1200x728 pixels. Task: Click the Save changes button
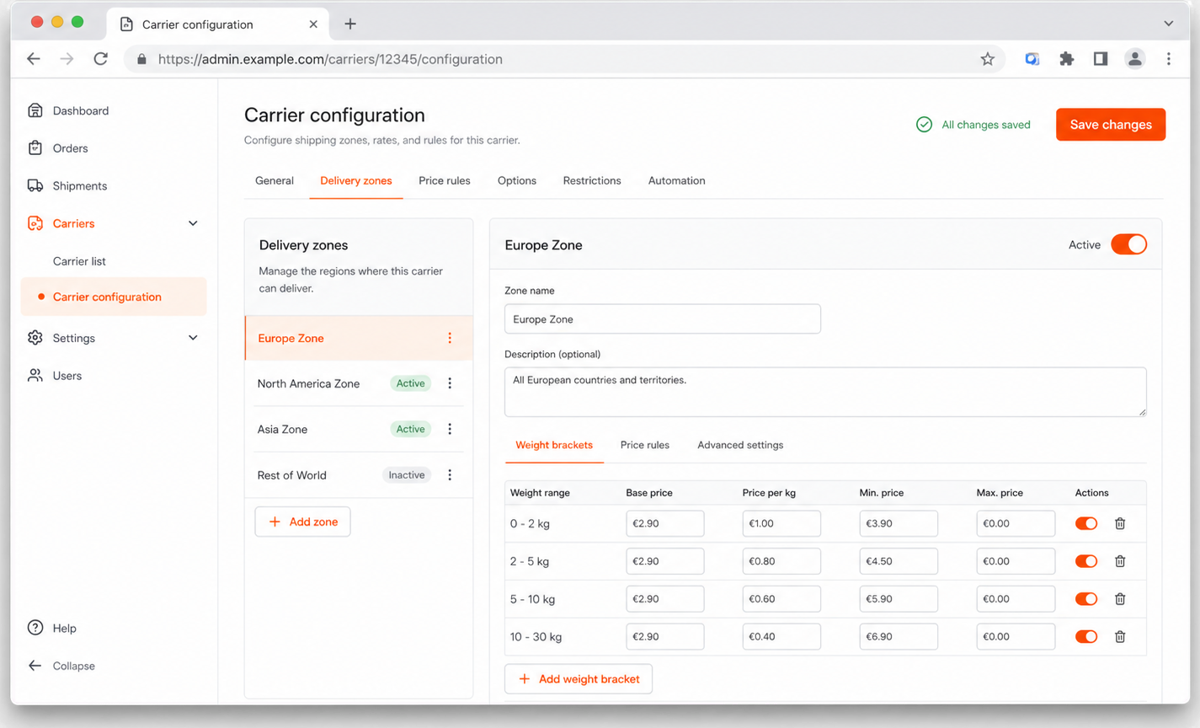click(1111, 125)
